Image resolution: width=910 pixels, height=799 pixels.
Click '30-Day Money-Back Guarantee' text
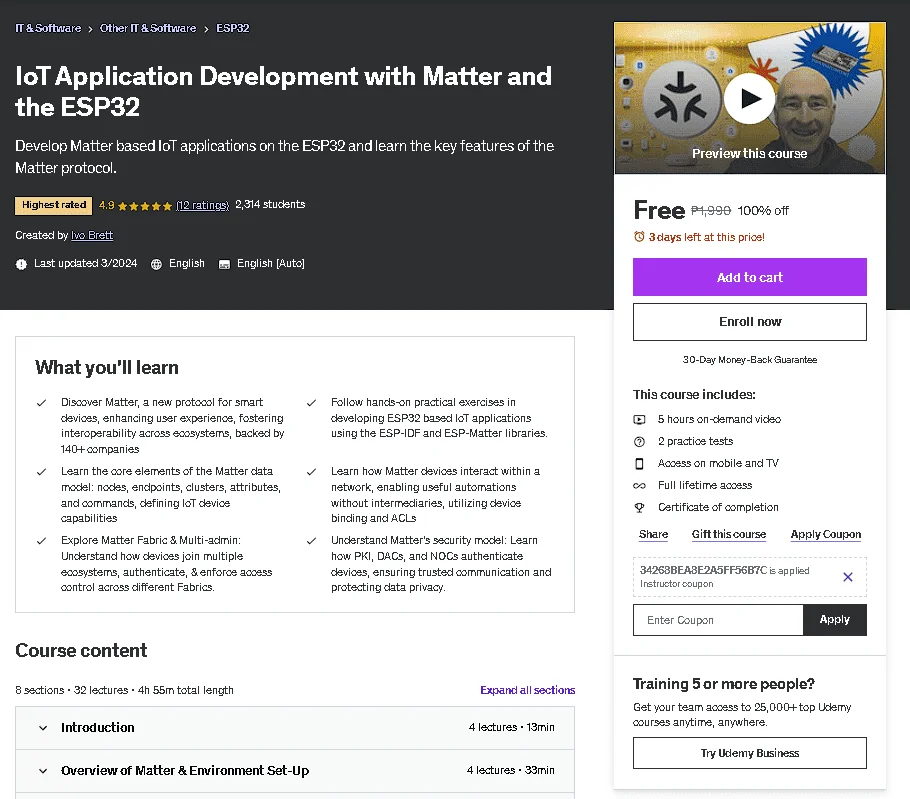(x=750, y=360)
